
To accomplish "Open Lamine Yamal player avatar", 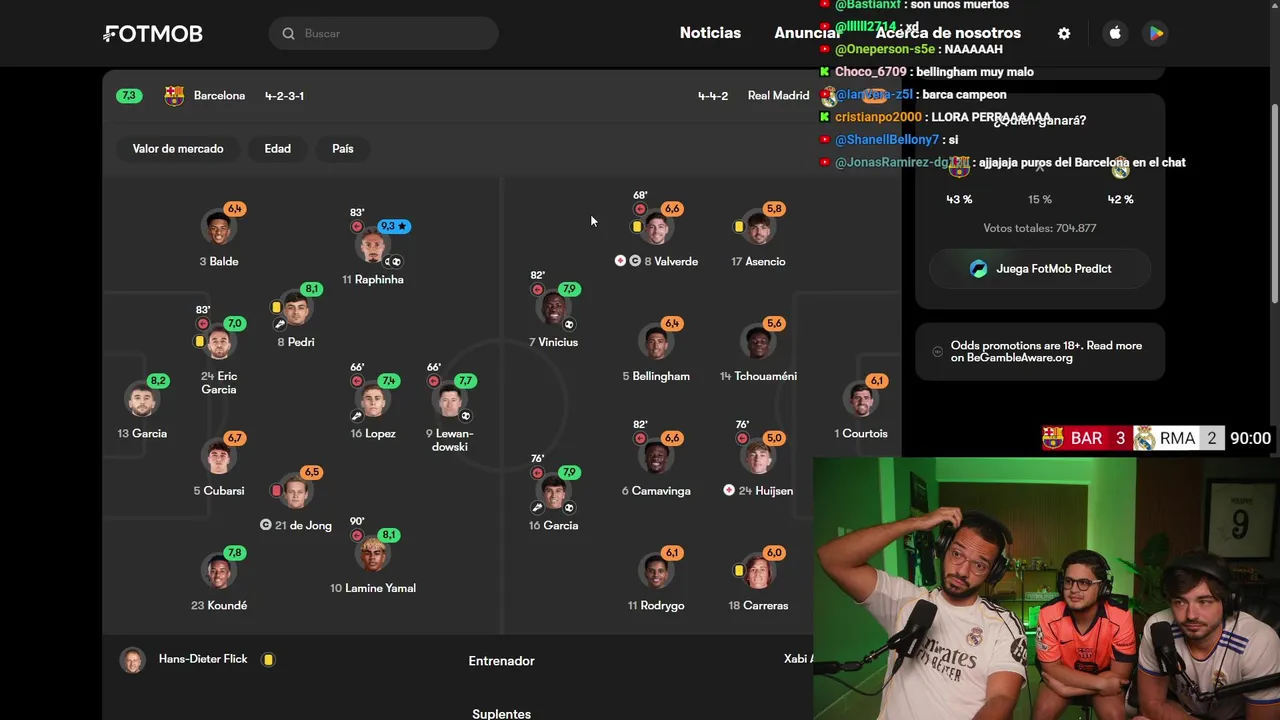I will tap(372, 555).
